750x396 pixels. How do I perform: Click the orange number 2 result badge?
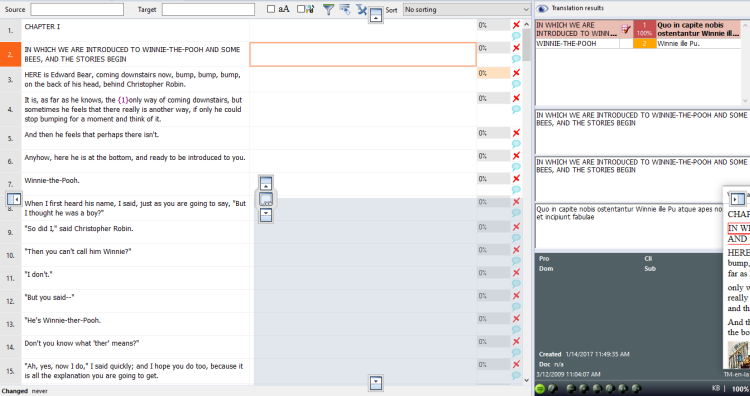pyautogui.click(x=644, y=44)
